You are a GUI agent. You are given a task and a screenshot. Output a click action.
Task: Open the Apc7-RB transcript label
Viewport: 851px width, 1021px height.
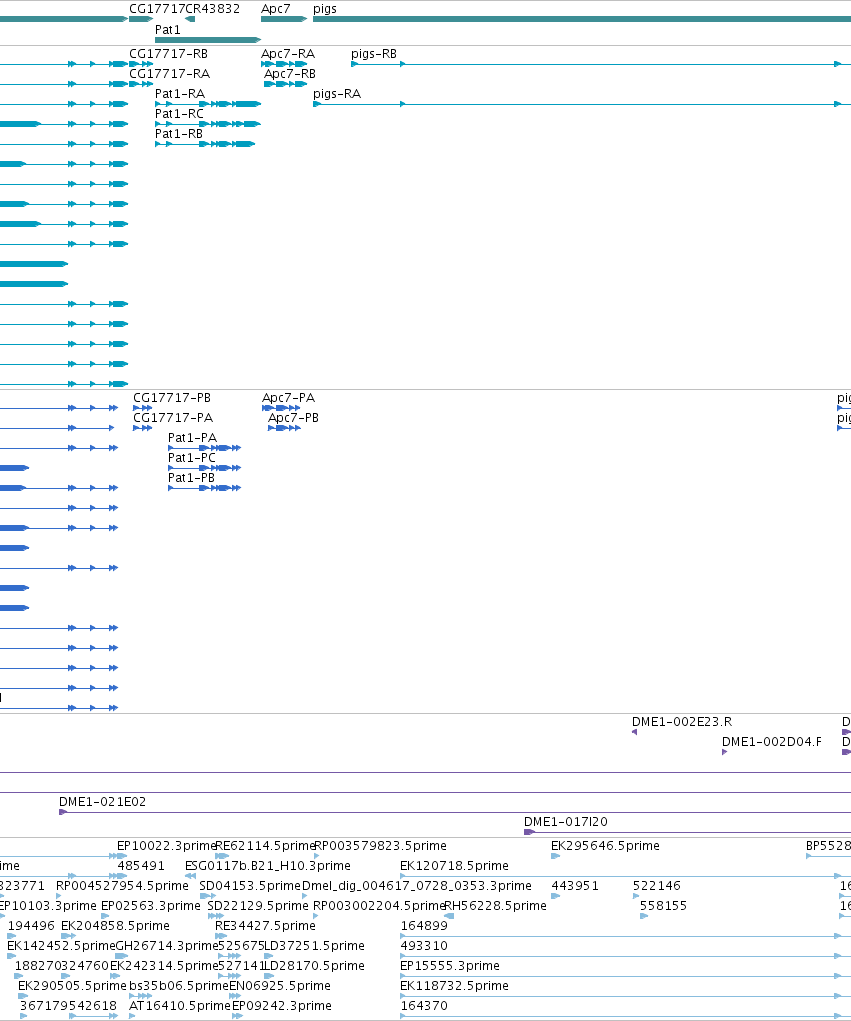(290, 74)
